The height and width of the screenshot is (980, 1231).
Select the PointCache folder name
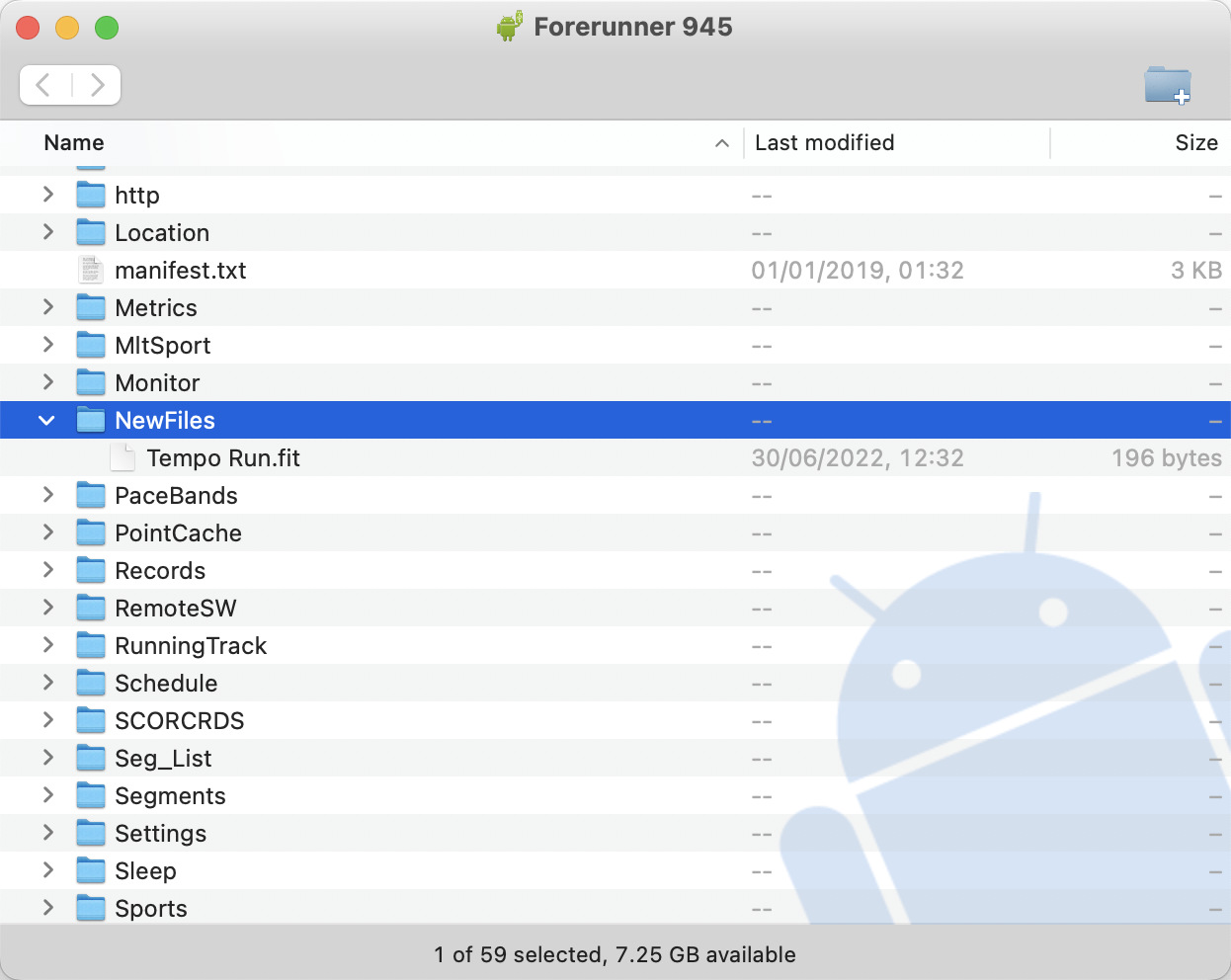click(178, 532)
